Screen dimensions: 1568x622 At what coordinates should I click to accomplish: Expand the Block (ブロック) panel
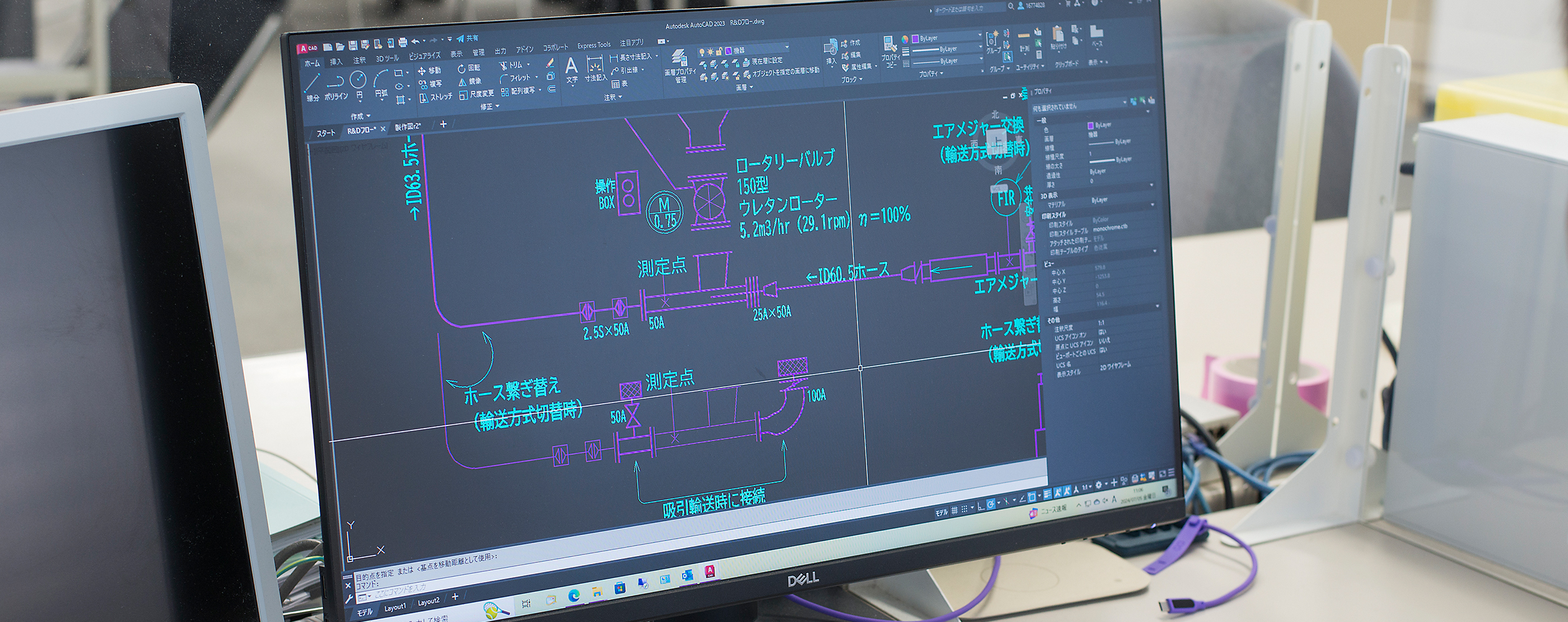[x=852, y=80]
